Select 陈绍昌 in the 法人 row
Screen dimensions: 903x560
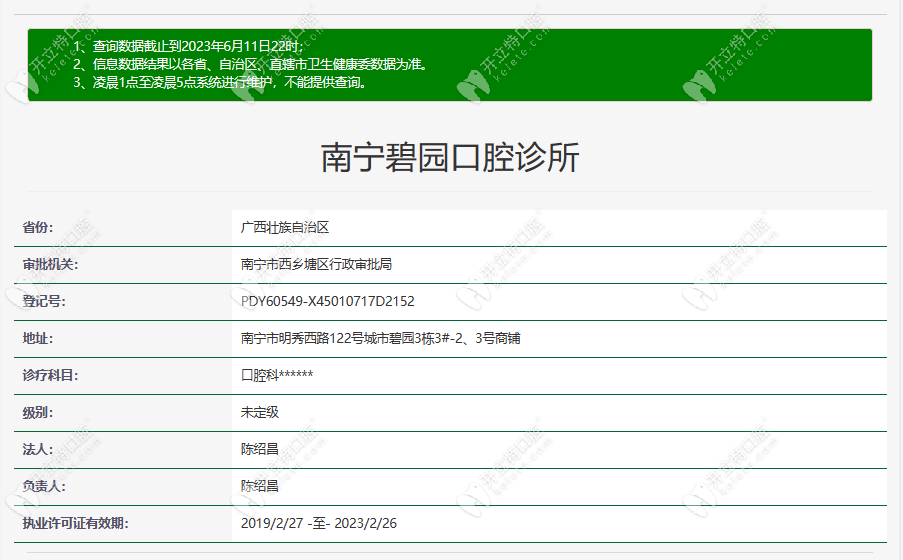(260, 449)
